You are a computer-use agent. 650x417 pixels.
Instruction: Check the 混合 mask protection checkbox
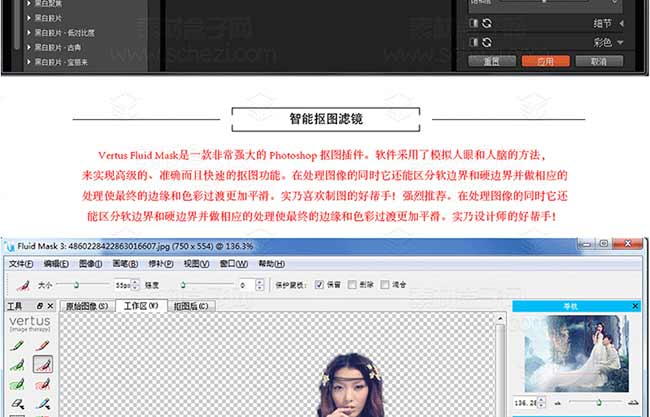(385, 284)
